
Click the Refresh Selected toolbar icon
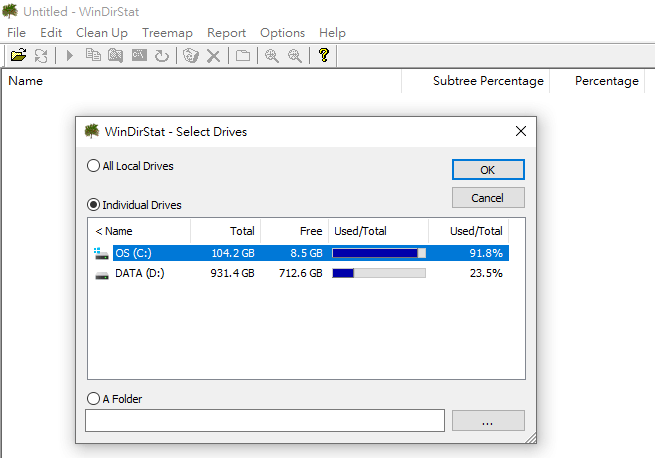[162, 55]
